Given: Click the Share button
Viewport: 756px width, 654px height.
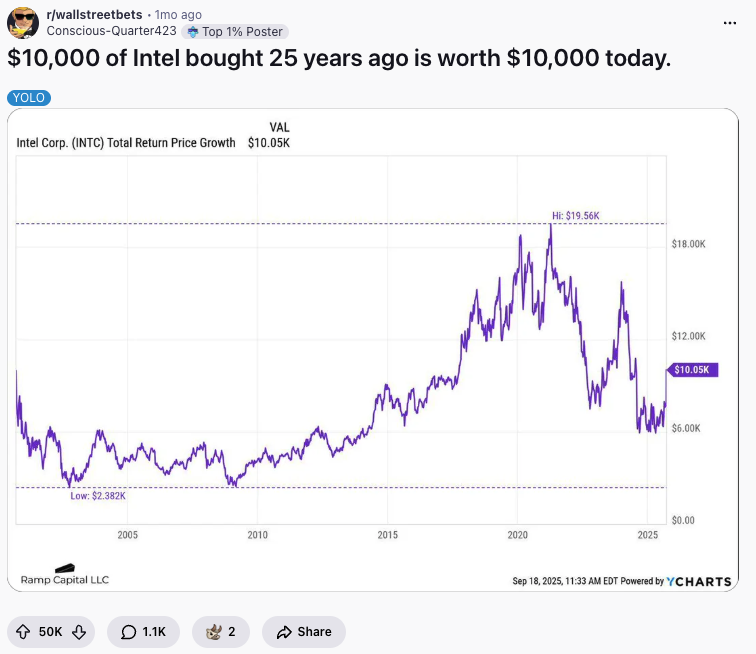Looking at the screenshot, I should pyautogui.click(x=303, y=632).
